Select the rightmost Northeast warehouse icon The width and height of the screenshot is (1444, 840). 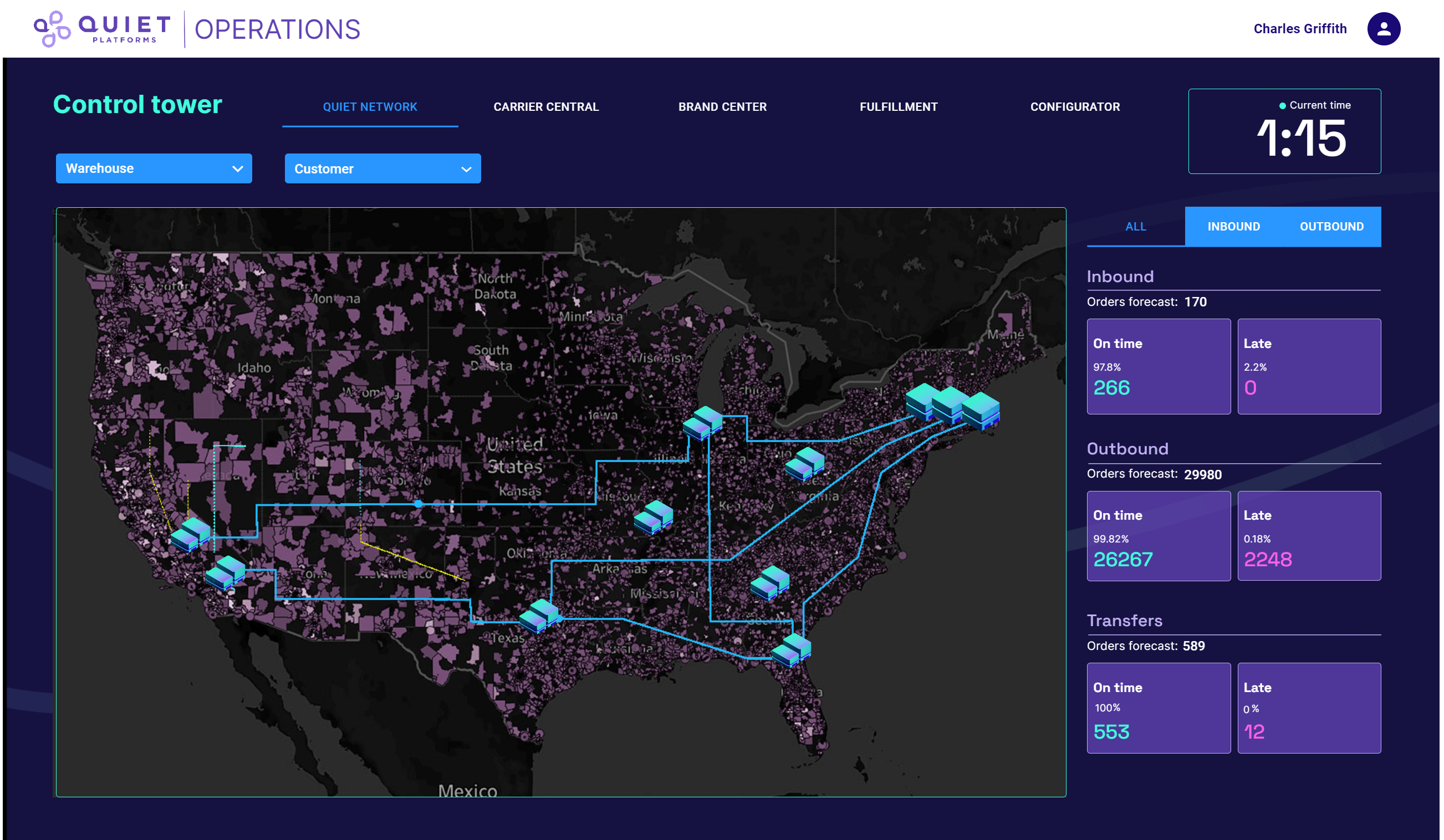tap(981, 411)
